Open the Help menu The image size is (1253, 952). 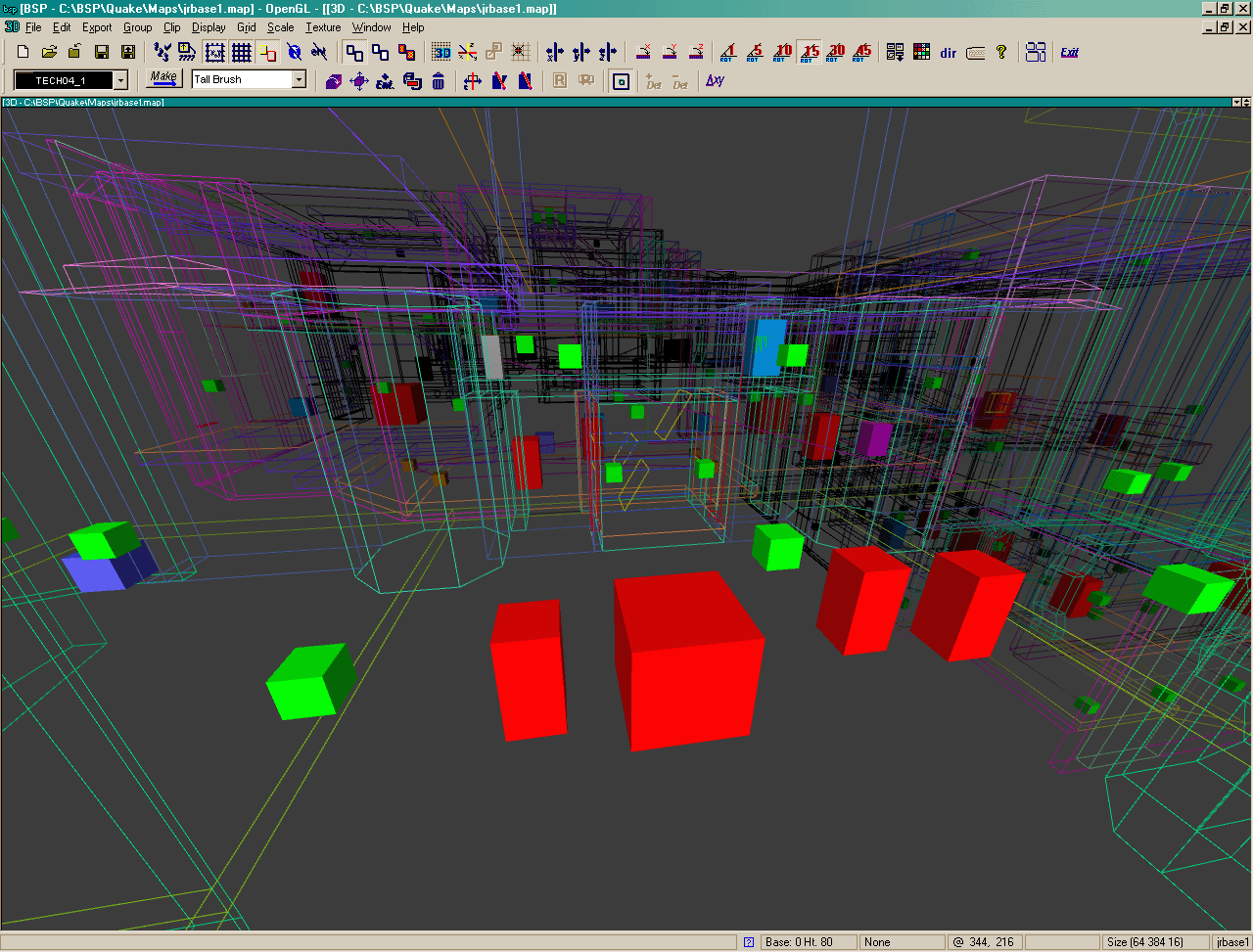point(413,27)
